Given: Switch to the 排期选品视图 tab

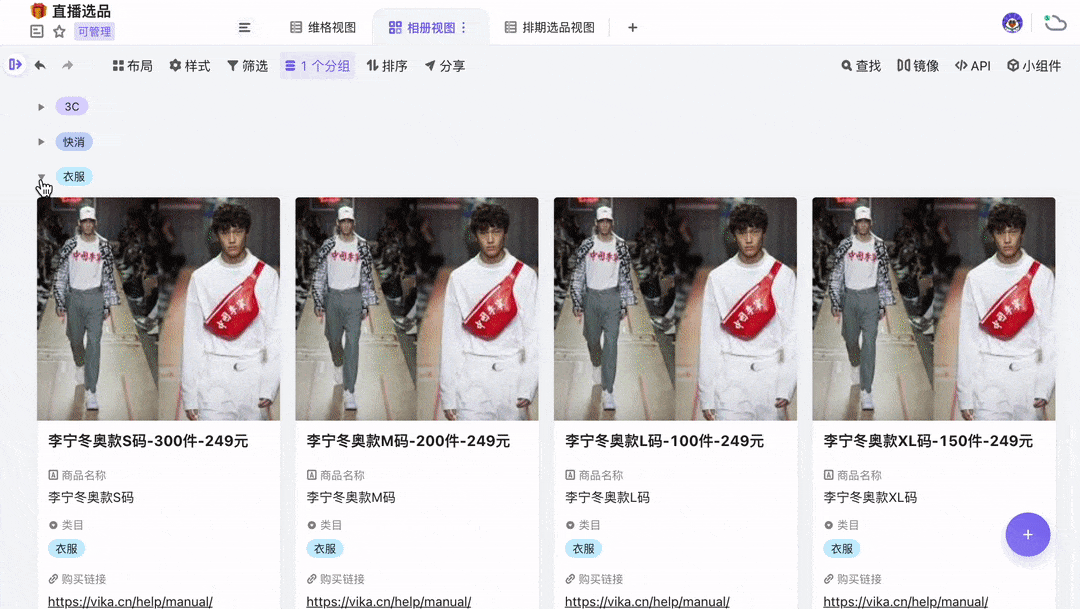Looking at the screenshot, I should click(x=548, y=26).
